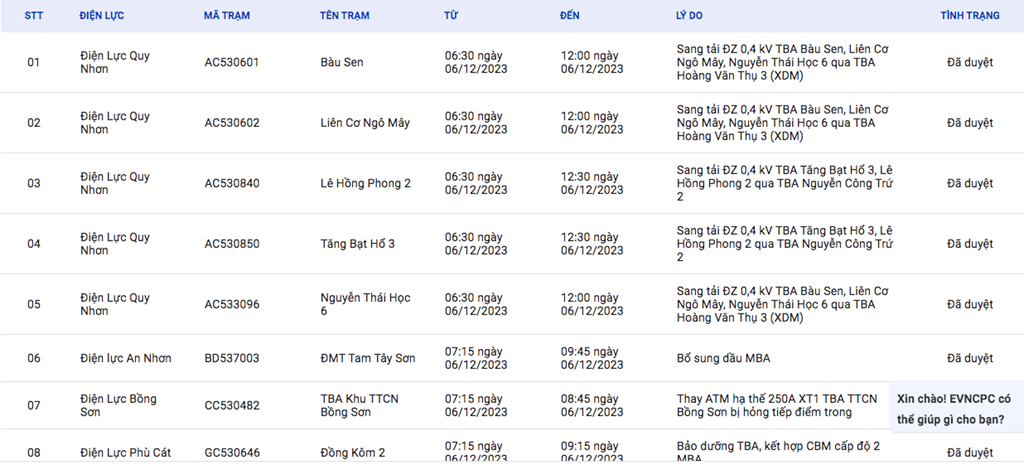Select station code AC530601
Image resolution: width=1024 pixels, height=465 pixels.
[232, 63]
